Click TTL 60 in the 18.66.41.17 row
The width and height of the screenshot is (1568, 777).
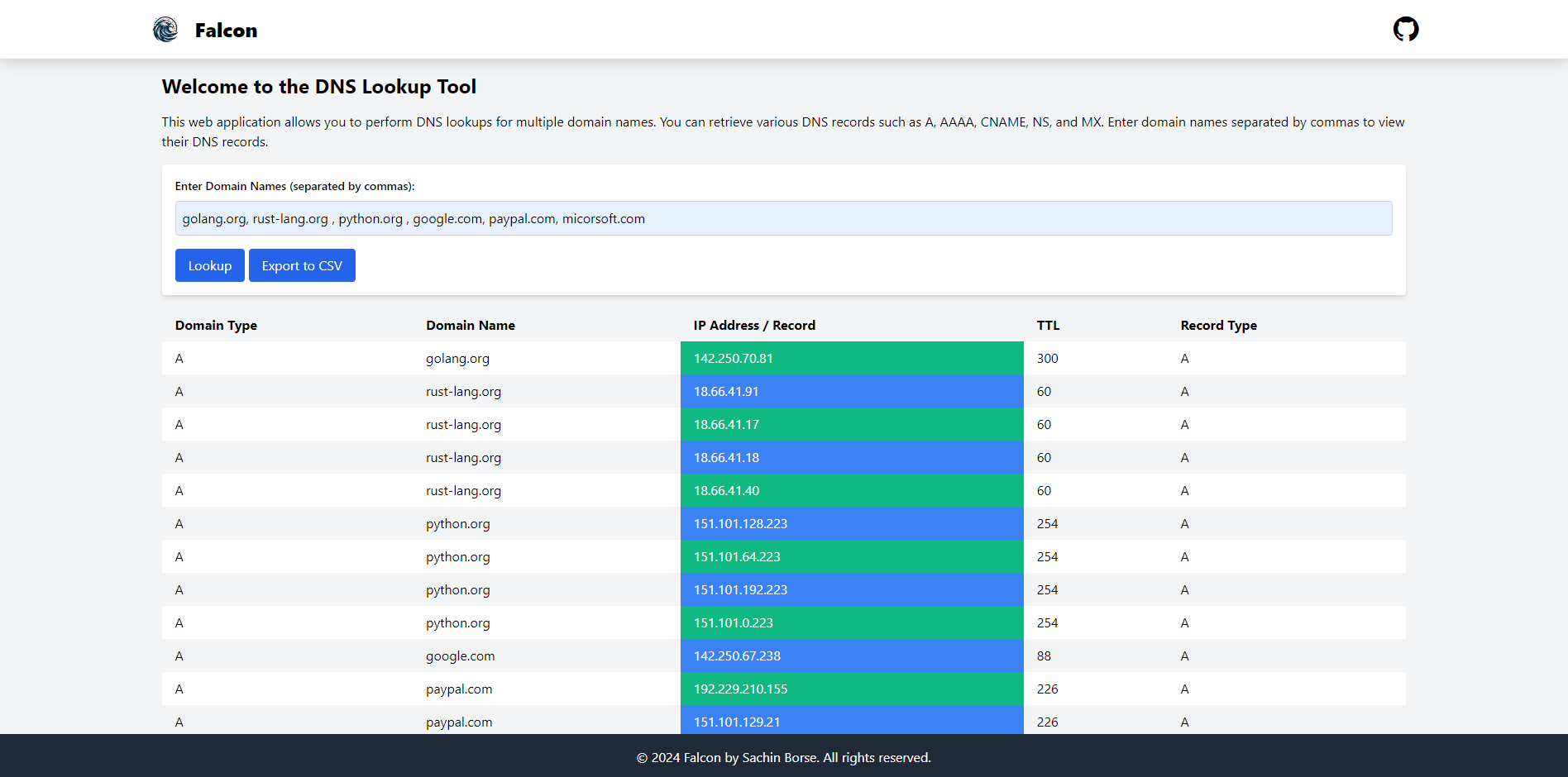1044,424
